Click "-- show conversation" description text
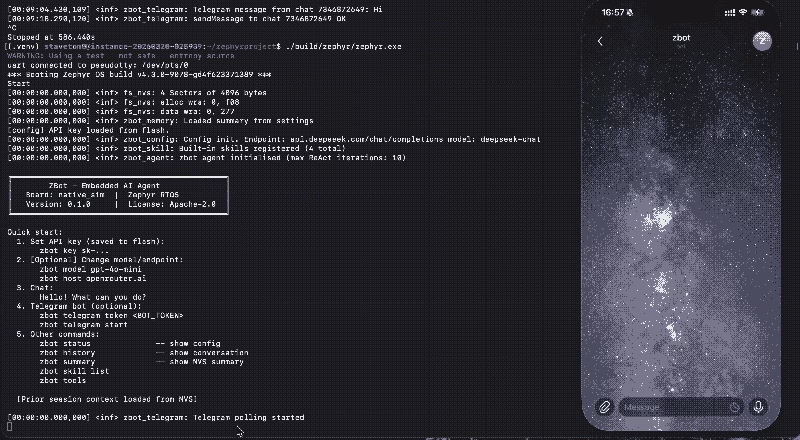 [x=202, y=353]
